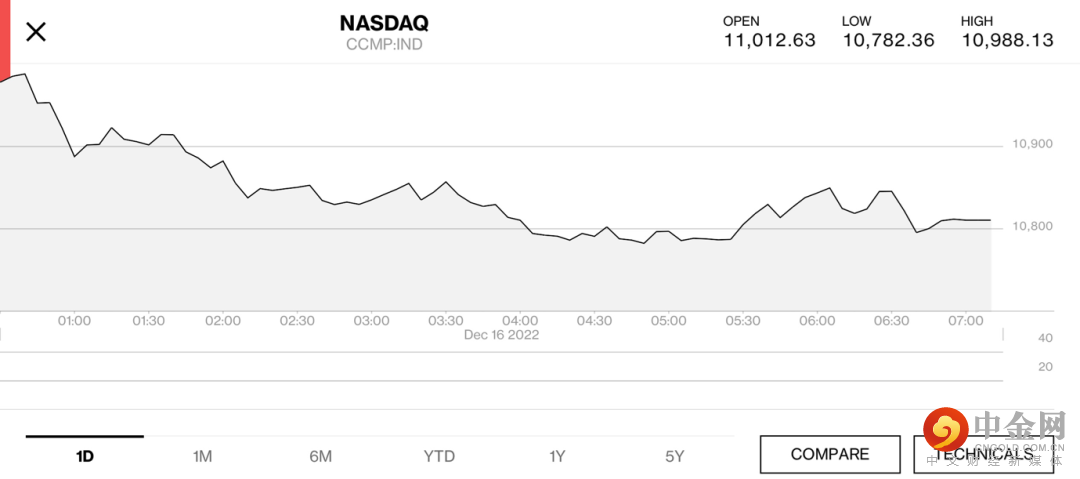Click the 04:00 time axis marker
This screenshot has width=1080, height=479.
pos(520,321)
